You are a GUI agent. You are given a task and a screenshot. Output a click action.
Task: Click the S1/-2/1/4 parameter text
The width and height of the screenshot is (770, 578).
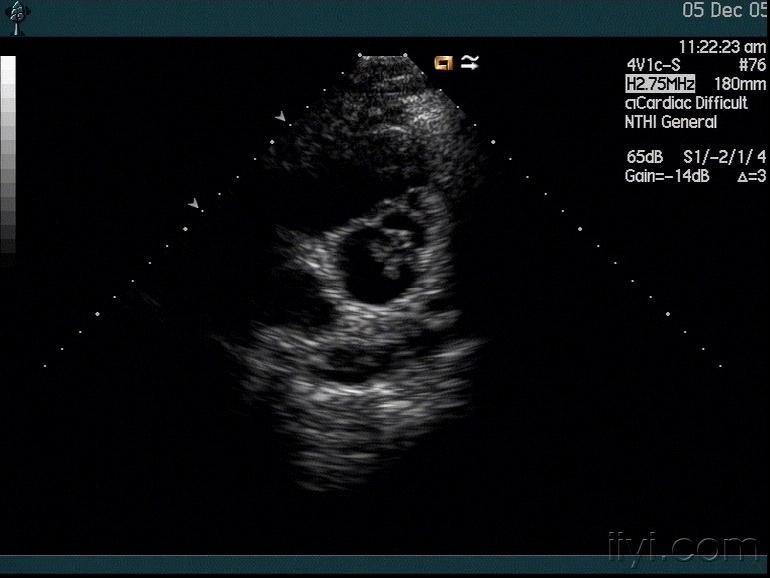724,157
